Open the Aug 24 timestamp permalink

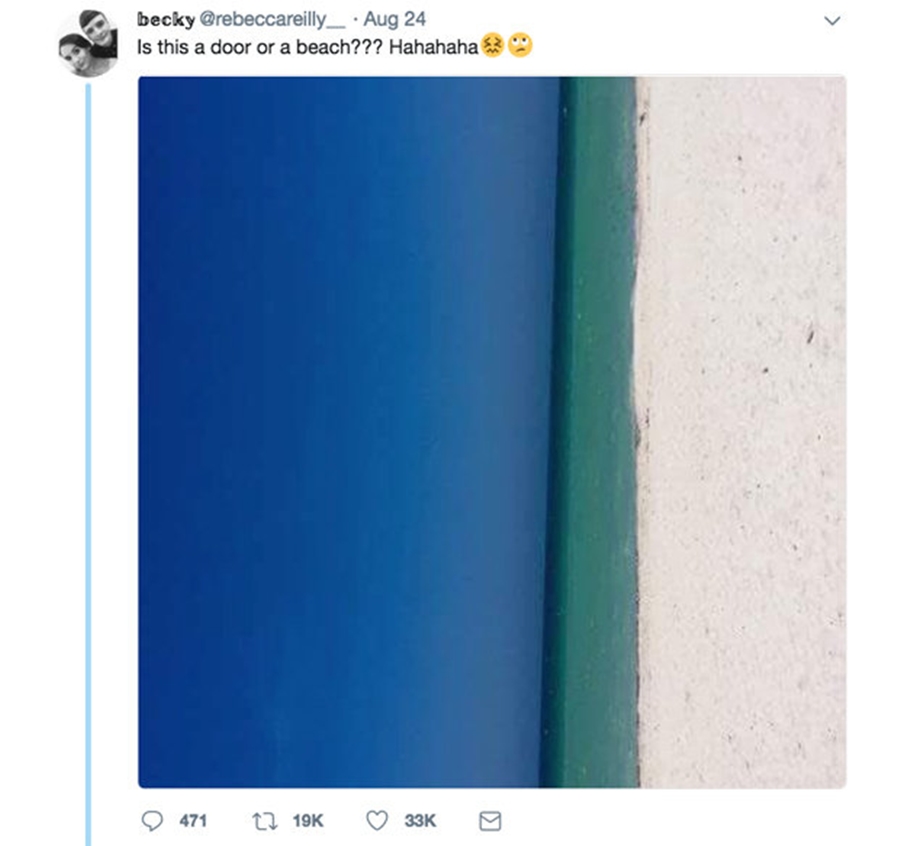tap(395, 20)
